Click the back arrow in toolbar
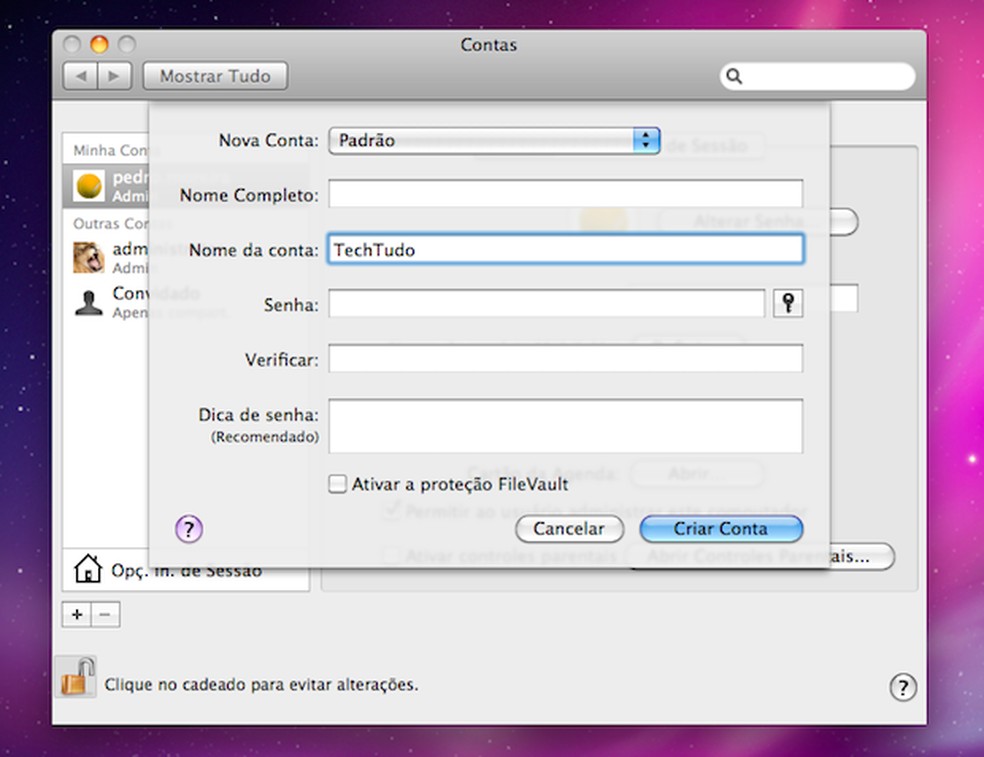 (81, 77)
